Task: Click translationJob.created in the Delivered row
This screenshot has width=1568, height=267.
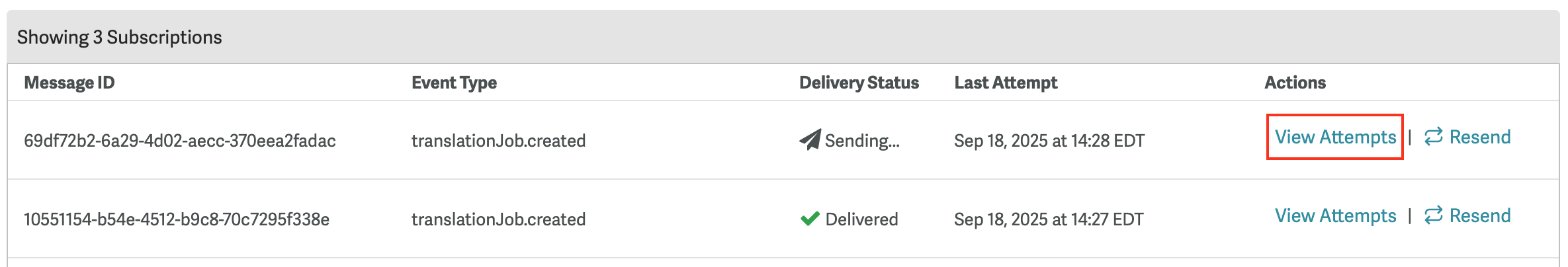Action: (x=498, y=219)
